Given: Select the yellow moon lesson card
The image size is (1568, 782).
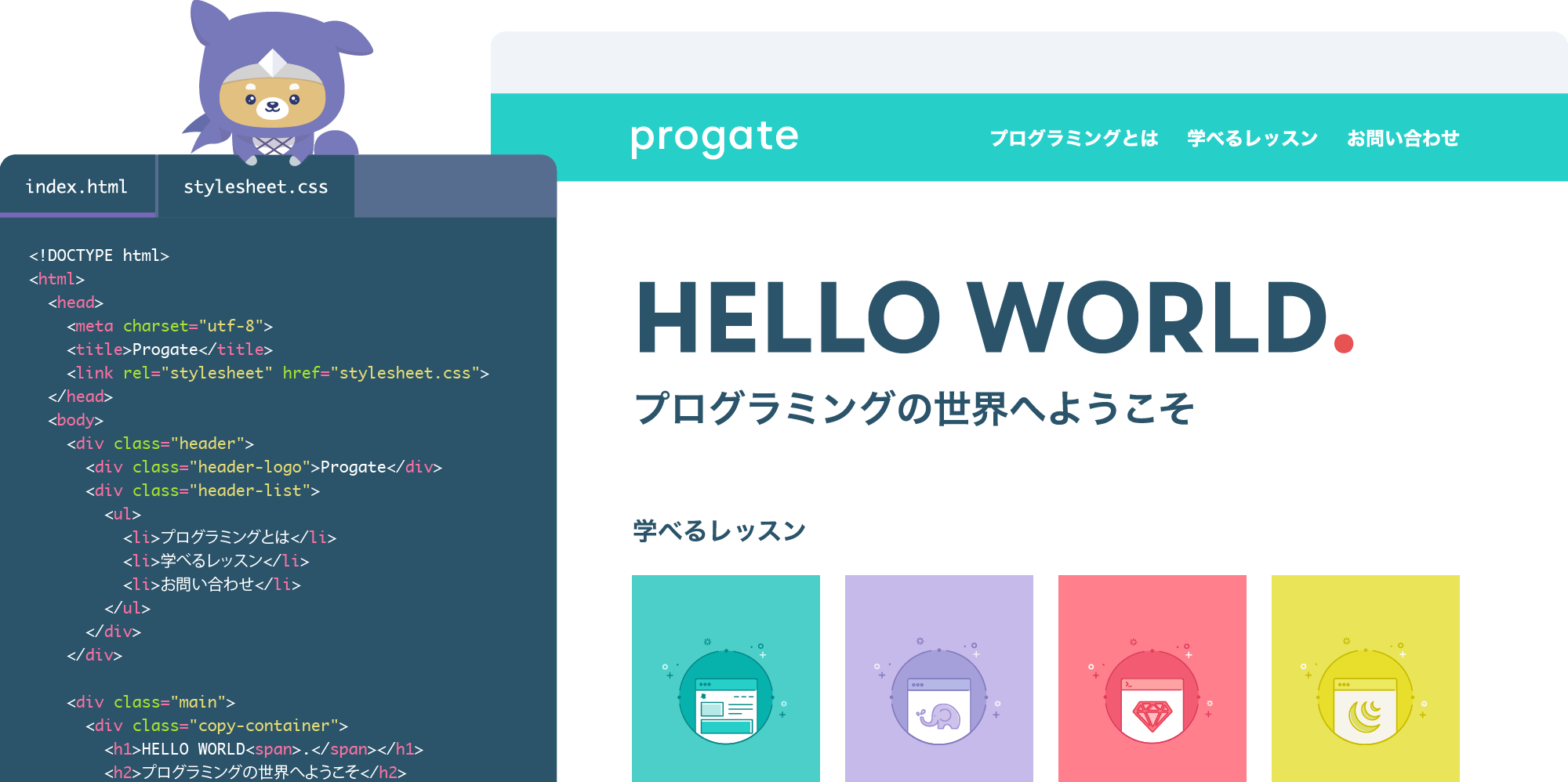Looking at the screenshot, I should [1366, 679].
